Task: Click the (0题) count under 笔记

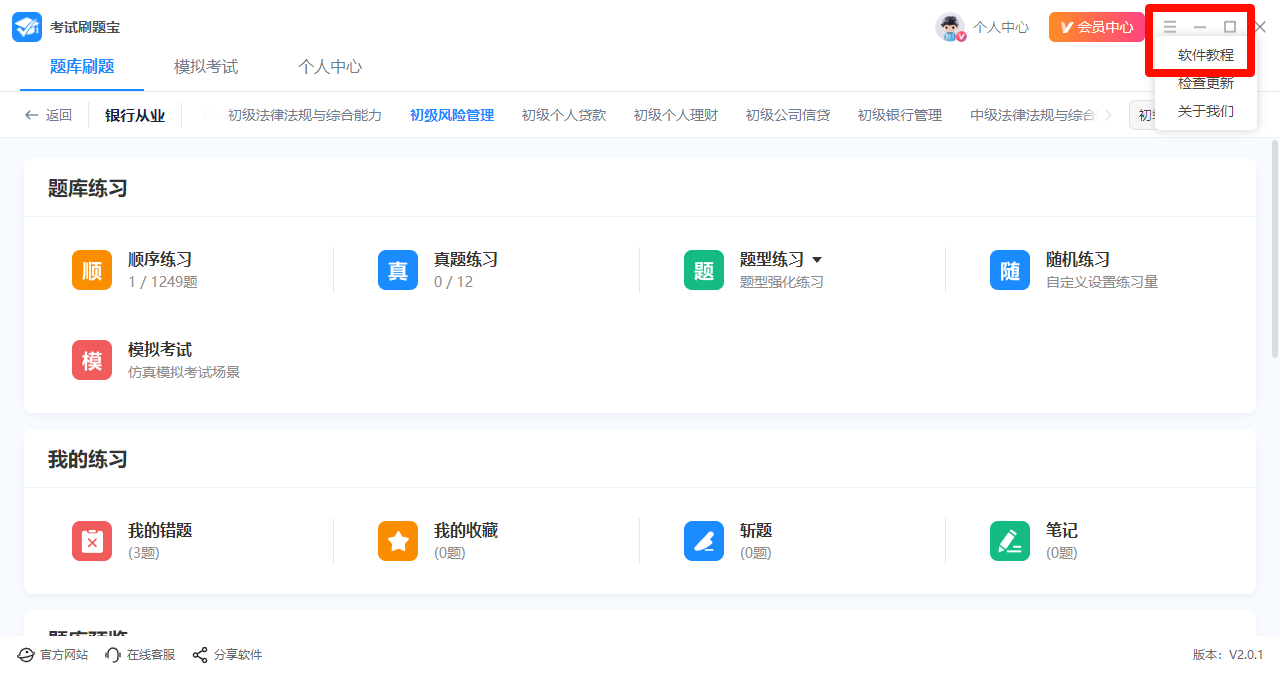Action: coord(1062,553)
